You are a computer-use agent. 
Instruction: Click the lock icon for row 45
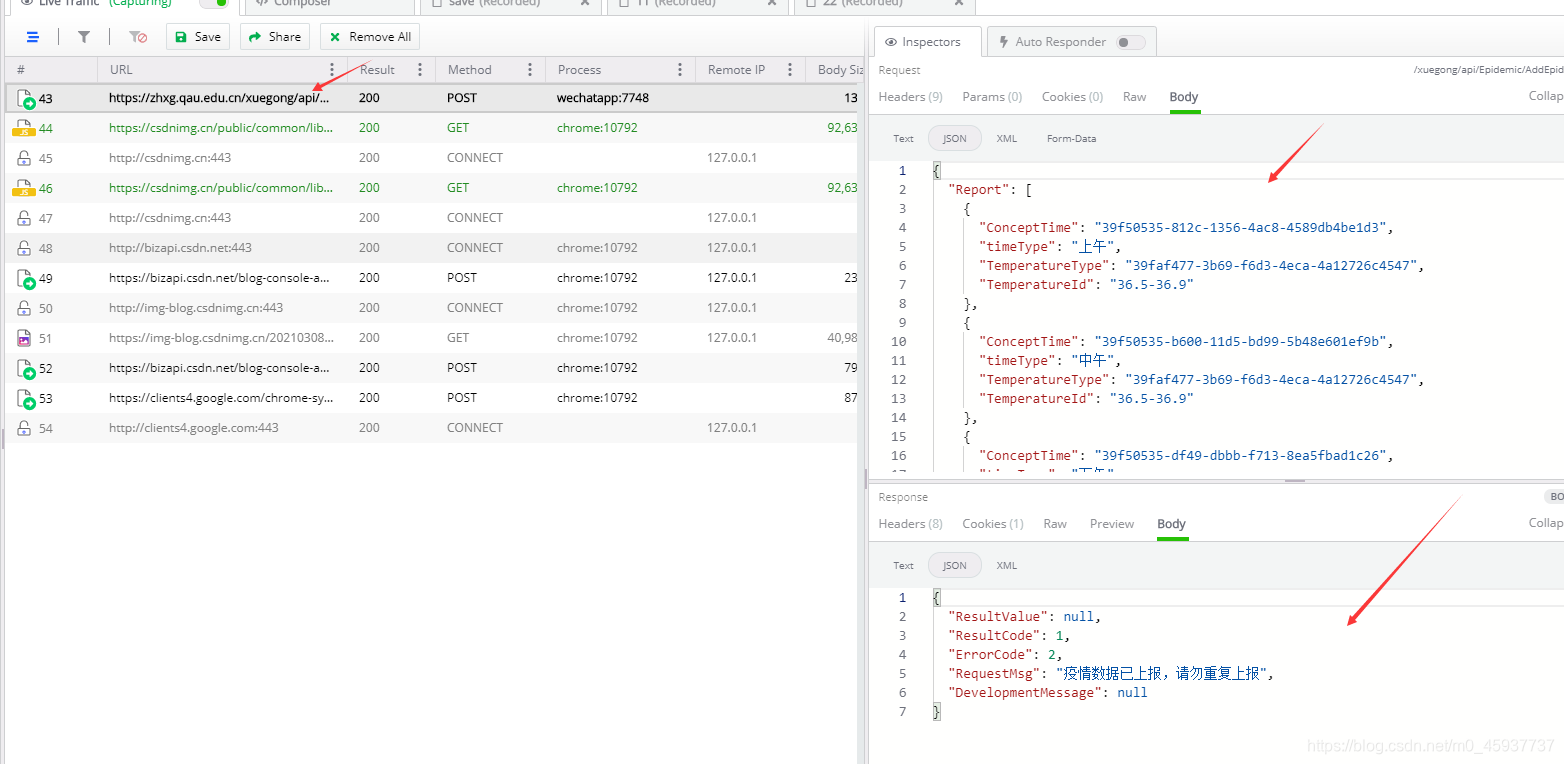coord(24,158)
